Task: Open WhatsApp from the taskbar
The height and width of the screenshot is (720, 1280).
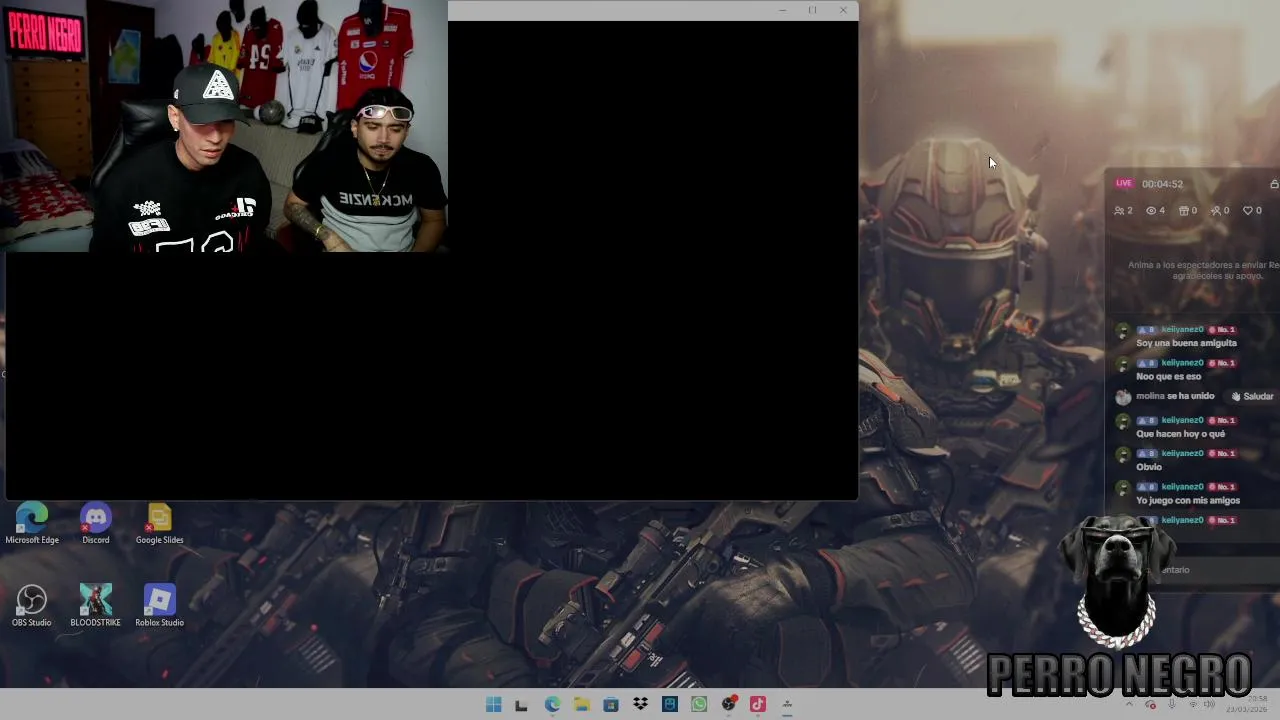Action: (x=699, y=705)
